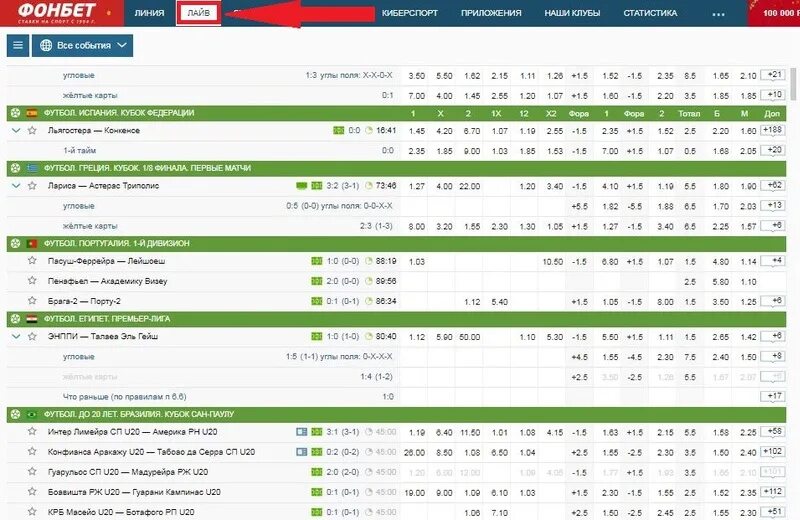Image resolution: width=800 pixels, height=520 pixels.
Task: Expand +21 extra markets in top угловые row
Action: coord(773,75)
